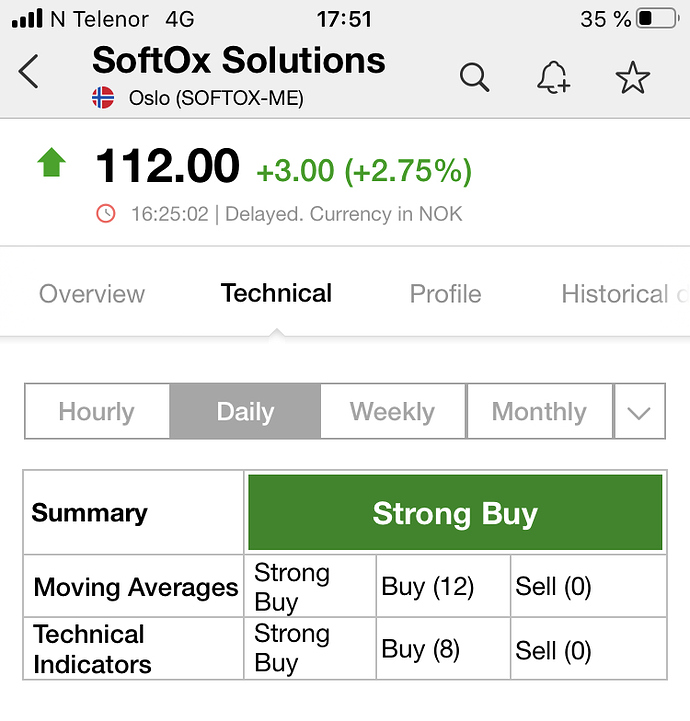Screen dimensions: 690x721
Task: Tap the red clock delay icon
Action: click(106, 213)
